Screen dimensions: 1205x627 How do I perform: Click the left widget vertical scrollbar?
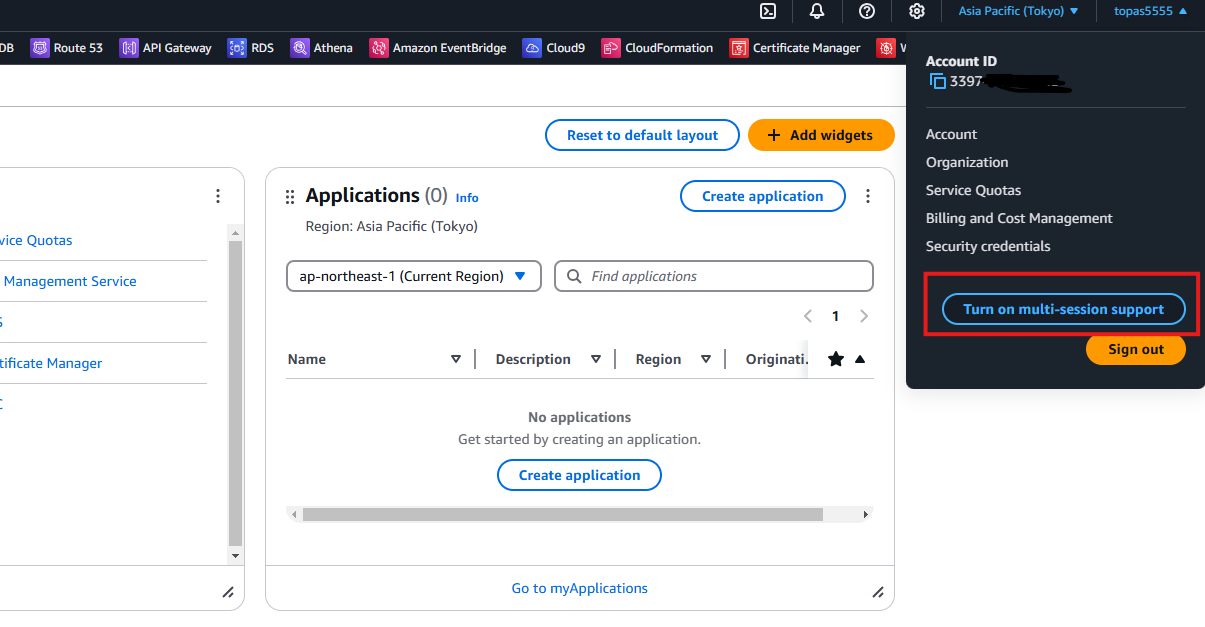tap(236, 392)
